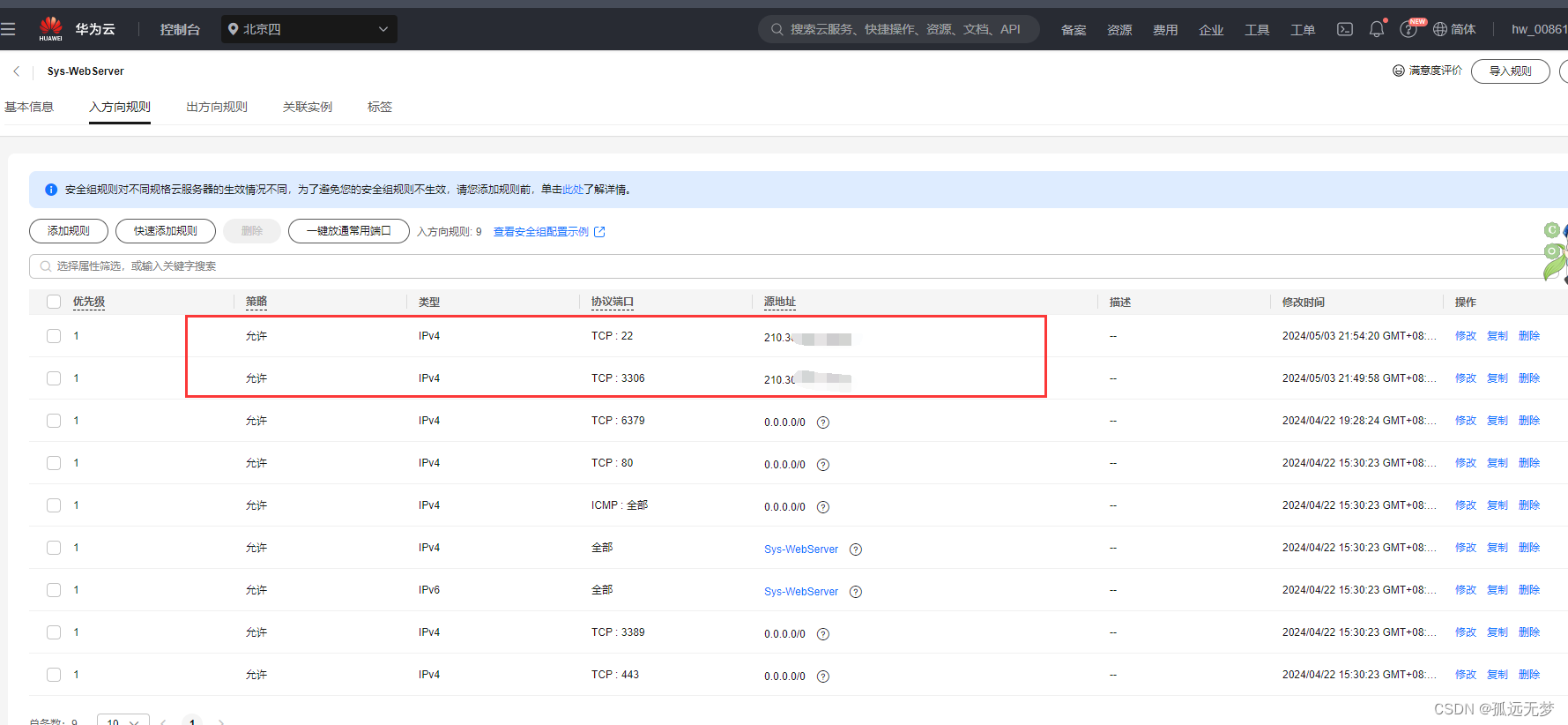Go back with the left arrow
This screenshot has height=725, width=1568.
coord(16,71)
